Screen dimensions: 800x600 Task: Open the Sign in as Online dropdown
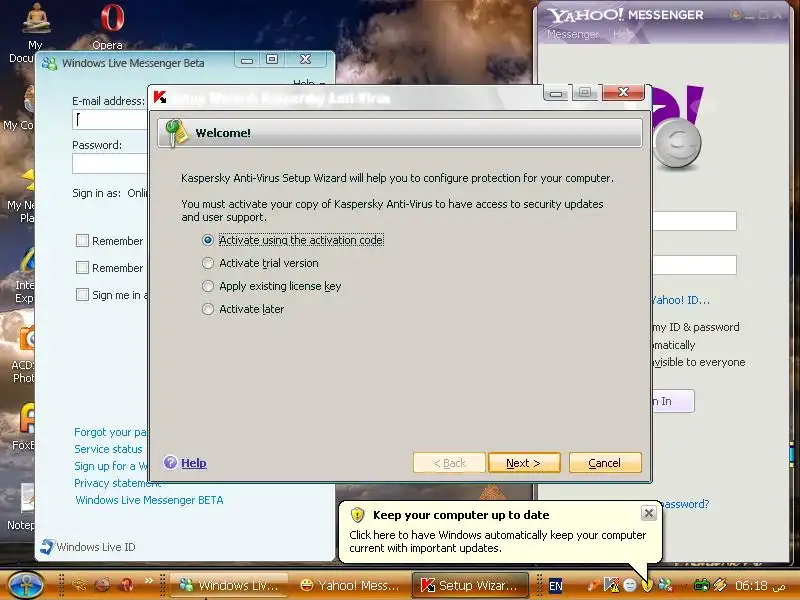click(x=137, y=193)
